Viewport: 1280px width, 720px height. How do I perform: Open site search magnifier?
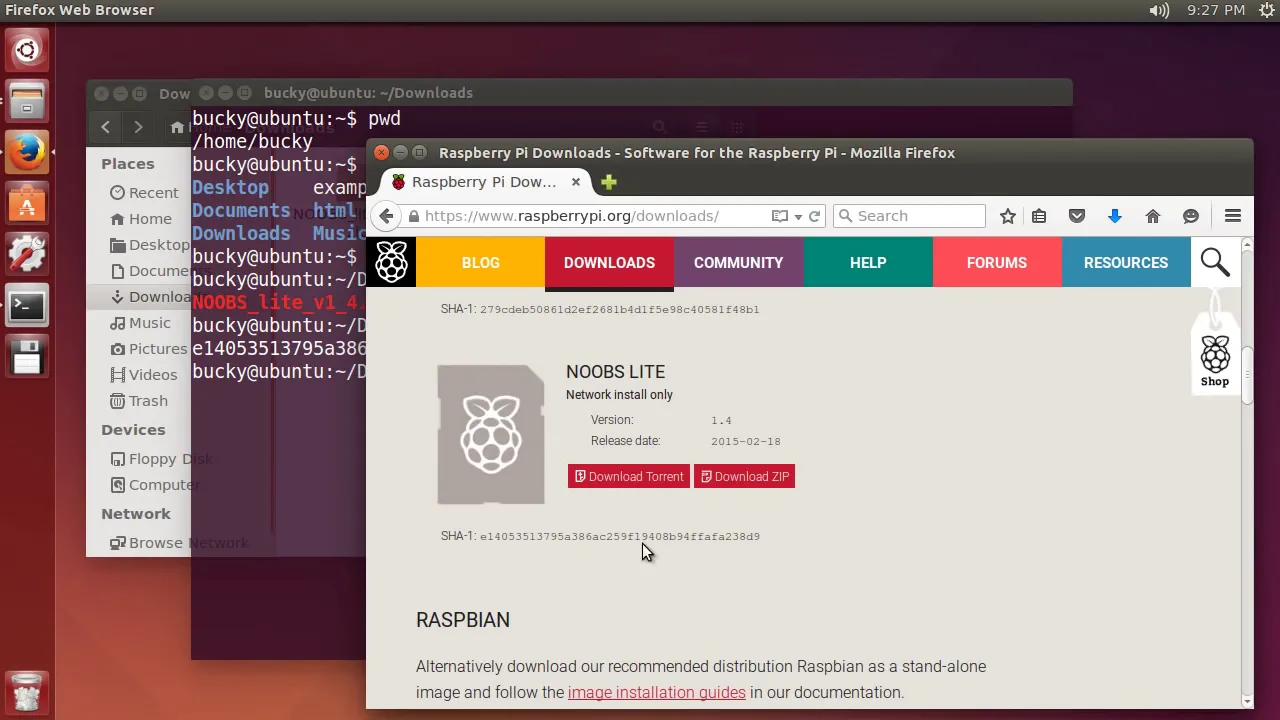pyautogui.click(x=1215, y=262)
